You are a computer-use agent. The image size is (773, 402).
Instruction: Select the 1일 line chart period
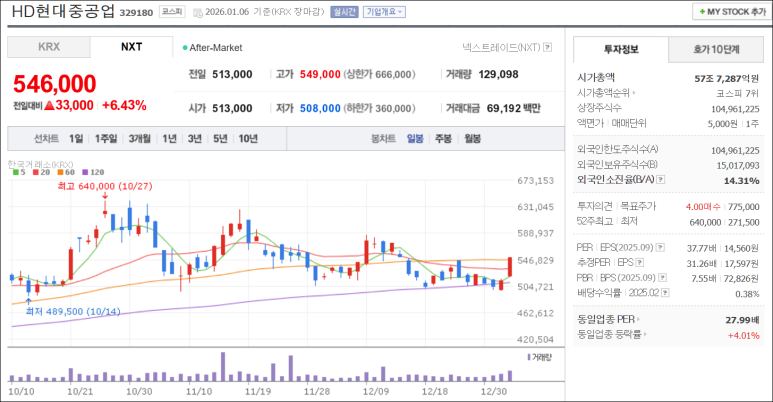point(76,139)
